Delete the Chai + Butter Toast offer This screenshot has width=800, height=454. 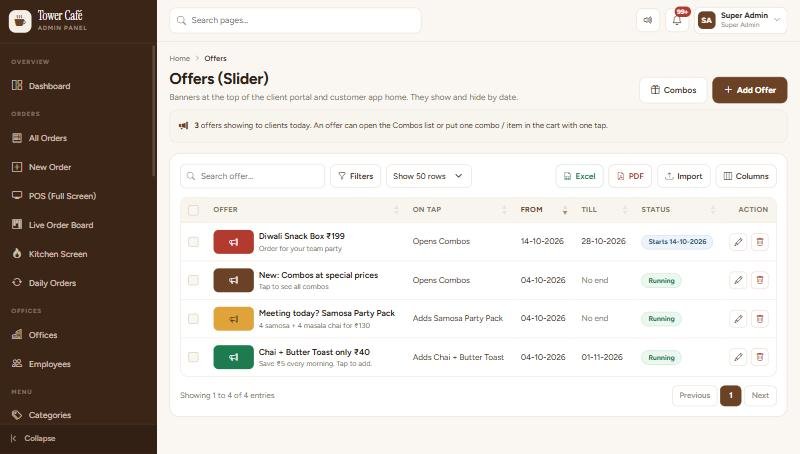click(x=760, y=357)
